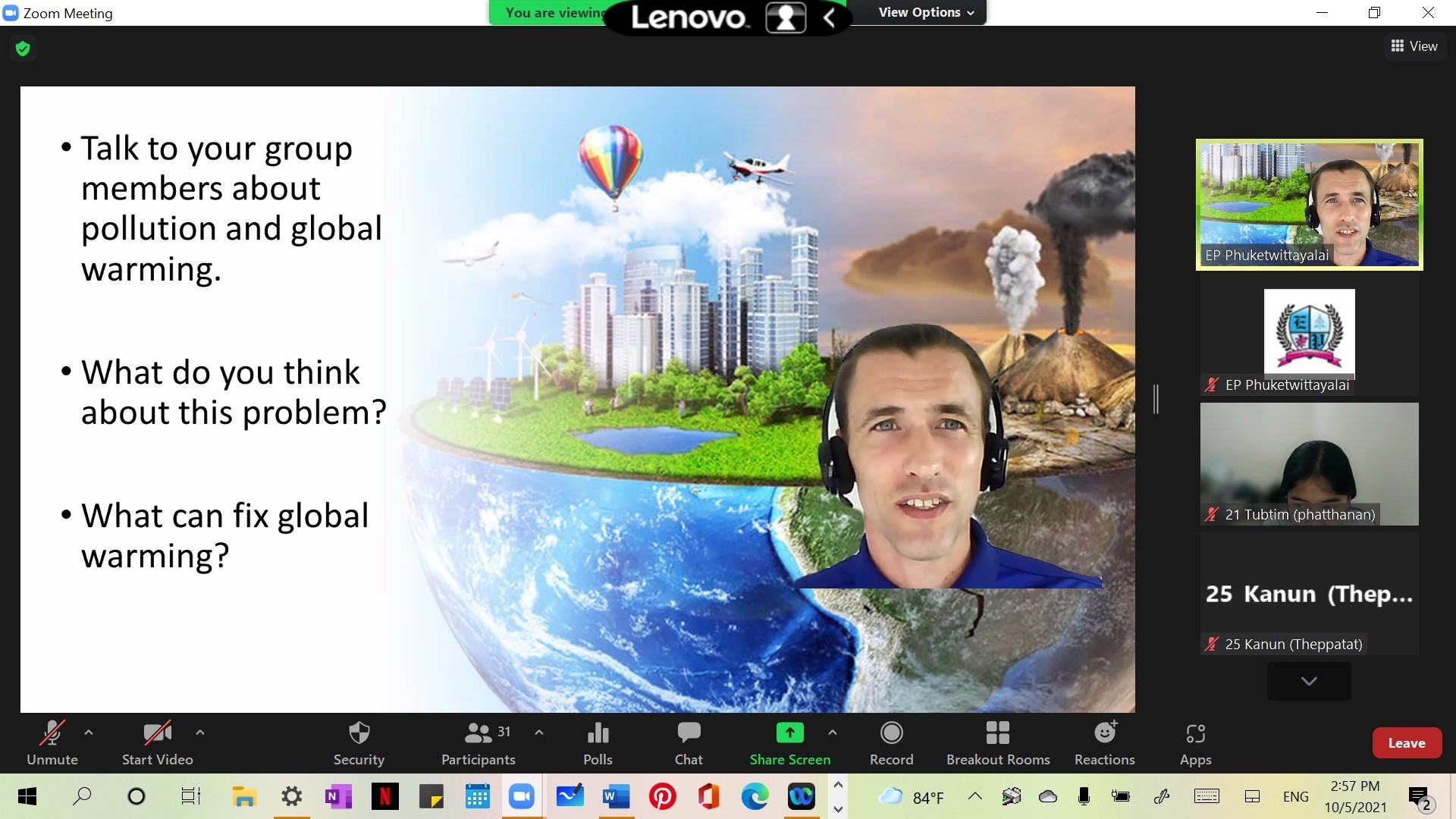The width and height of the screenshot is (1456, 819).
Task: Open the OneDrive cloud tray icon
Action: point(1047,796)
